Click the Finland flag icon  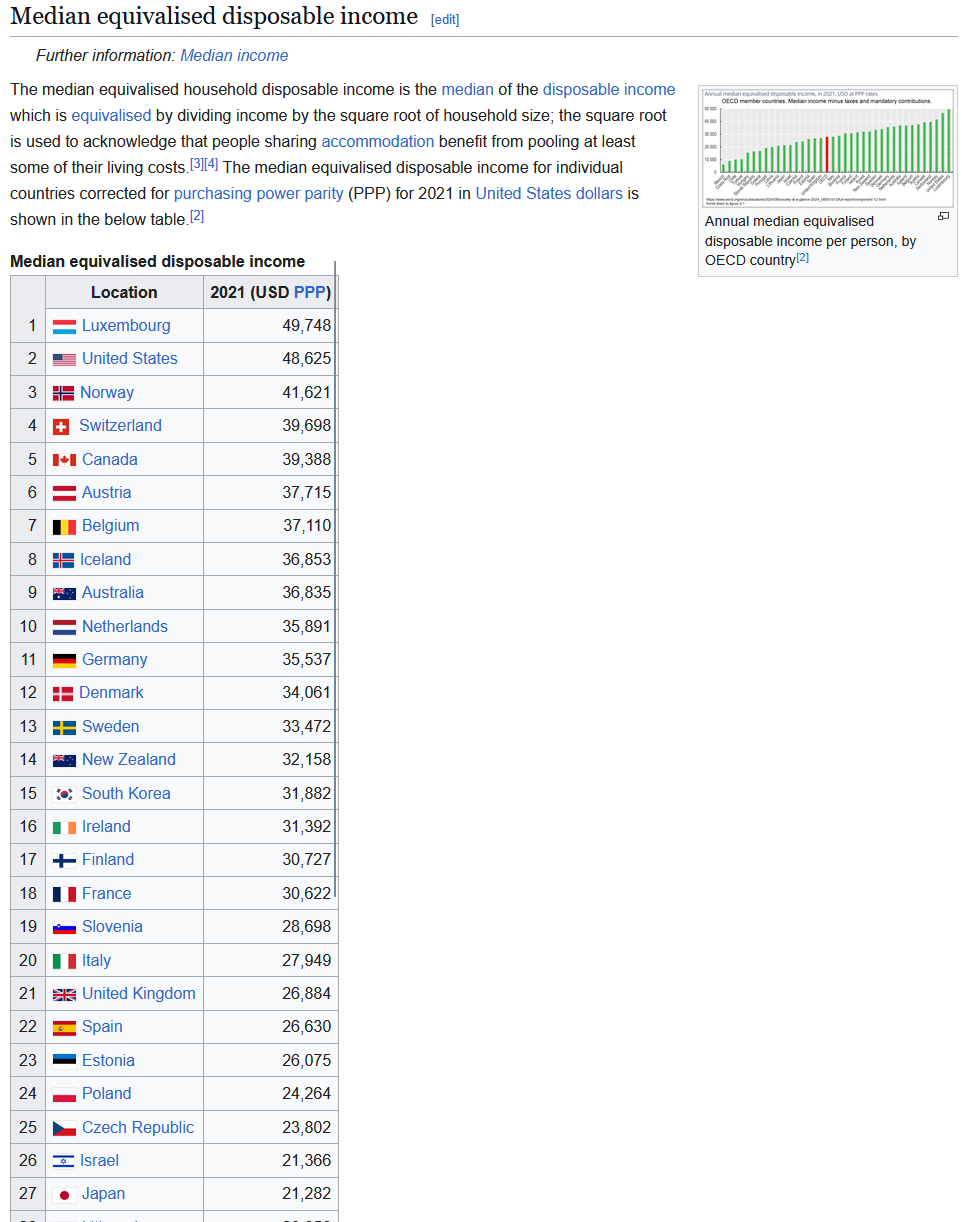[x=64, y=860]
